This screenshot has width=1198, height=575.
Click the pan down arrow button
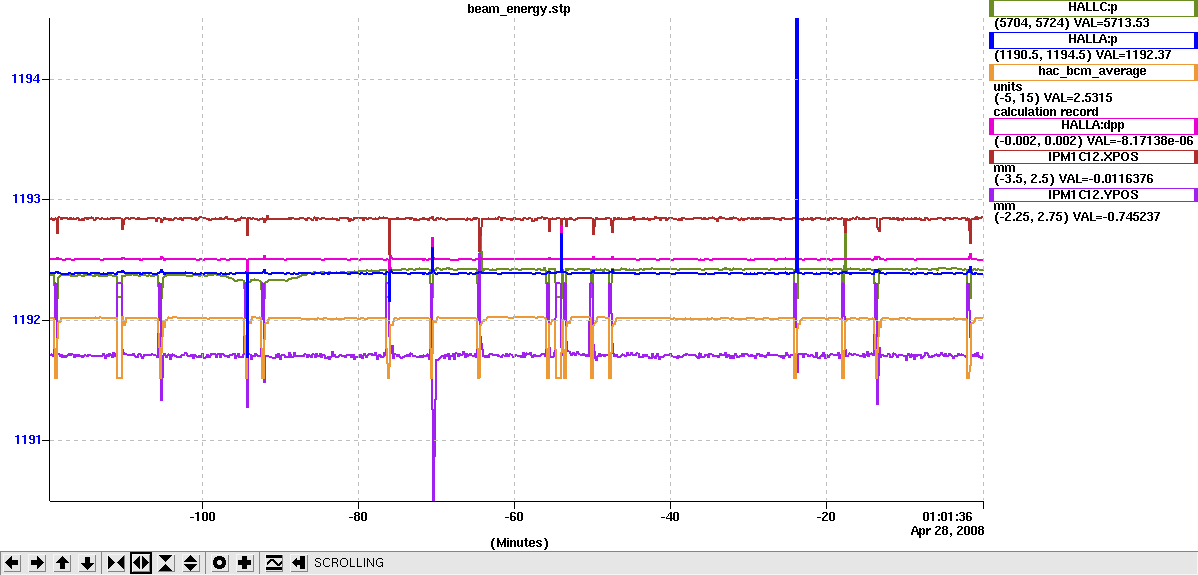pyautogui.click(x=88, y=564)
